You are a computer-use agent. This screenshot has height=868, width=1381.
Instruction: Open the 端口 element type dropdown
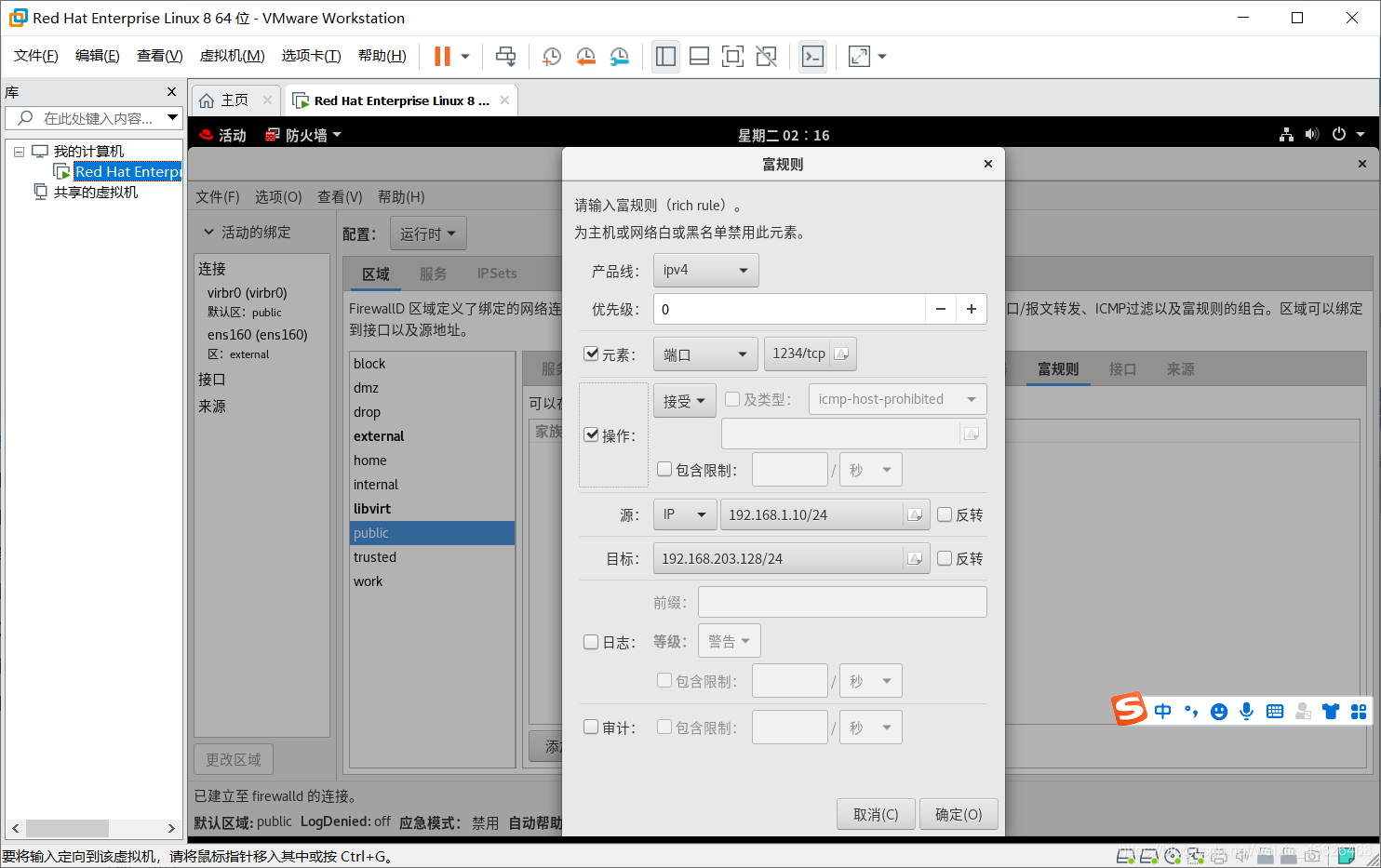coord(706,354)
